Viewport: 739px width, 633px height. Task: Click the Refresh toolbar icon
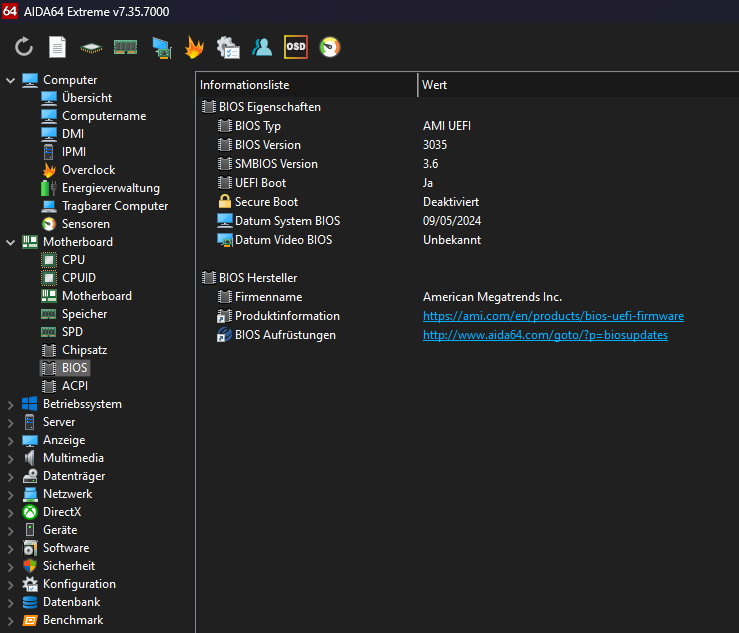point(24,47)
